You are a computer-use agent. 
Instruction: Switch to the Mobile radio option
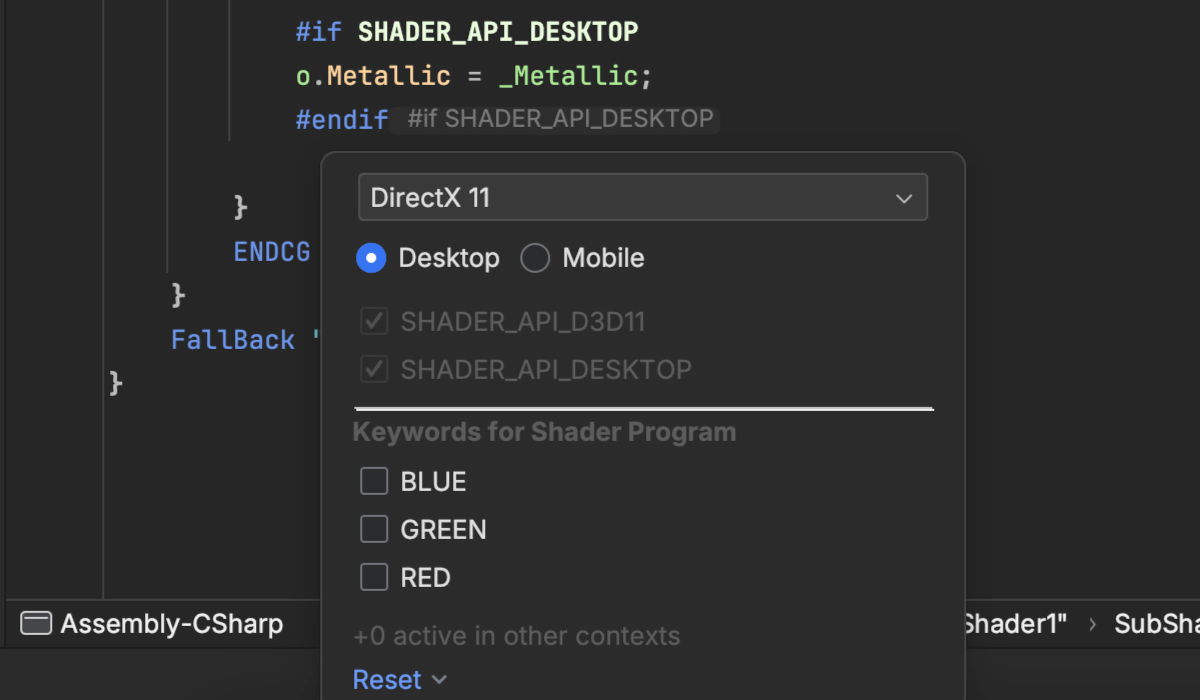pos(535,258)
